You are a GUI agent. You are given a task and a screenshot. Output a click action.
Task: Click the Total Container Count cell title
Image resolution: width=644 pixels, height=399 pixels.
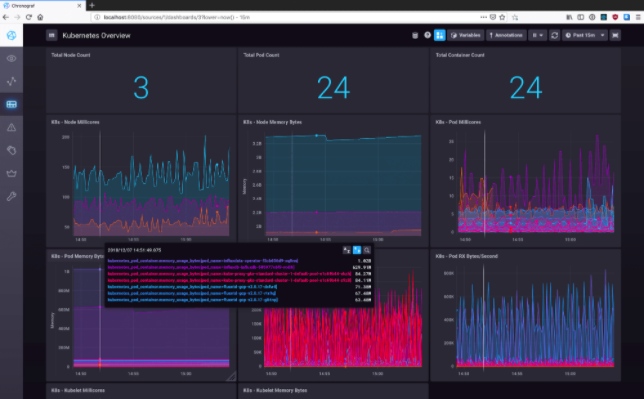(x=460, y=55)
